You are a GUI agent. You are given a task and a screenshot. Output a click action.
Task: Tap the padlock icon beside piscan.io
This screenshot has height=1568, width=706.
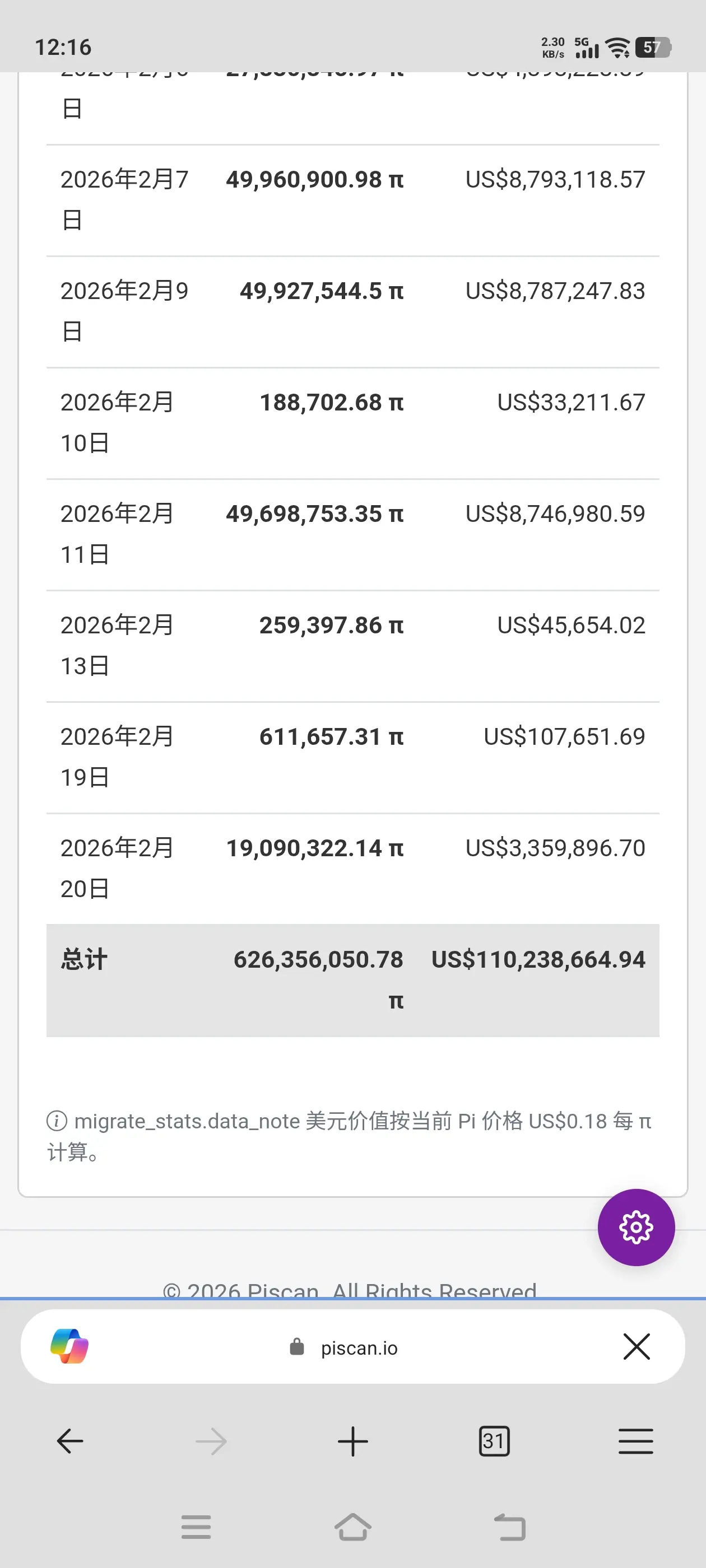coord(296,1346)
